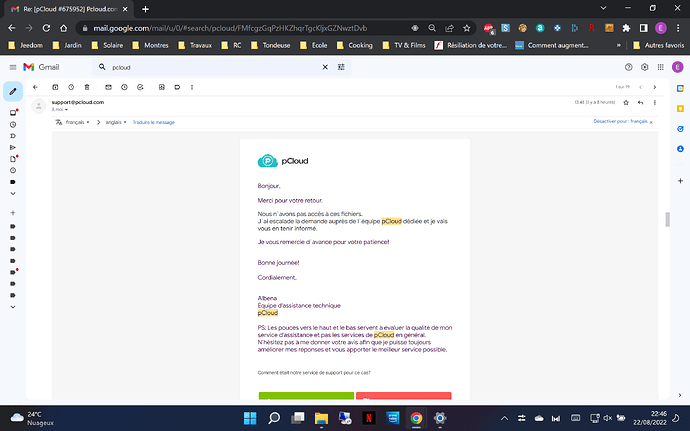Viewport: 690px width, 431px height.
Task: Open message three-dot more options
Action: tap(655, 103)
